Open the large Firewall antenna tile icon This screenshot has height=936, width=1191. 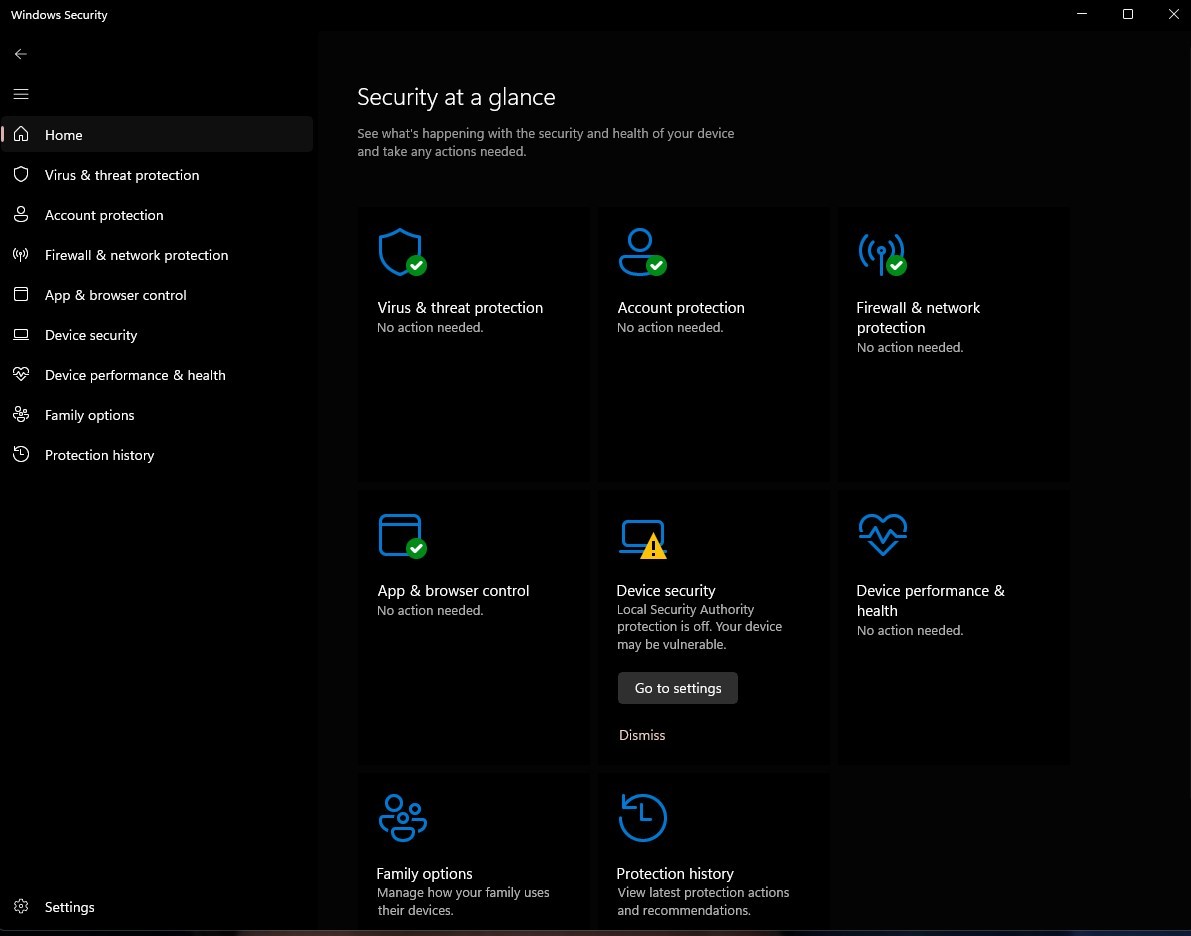click(882, 255)
